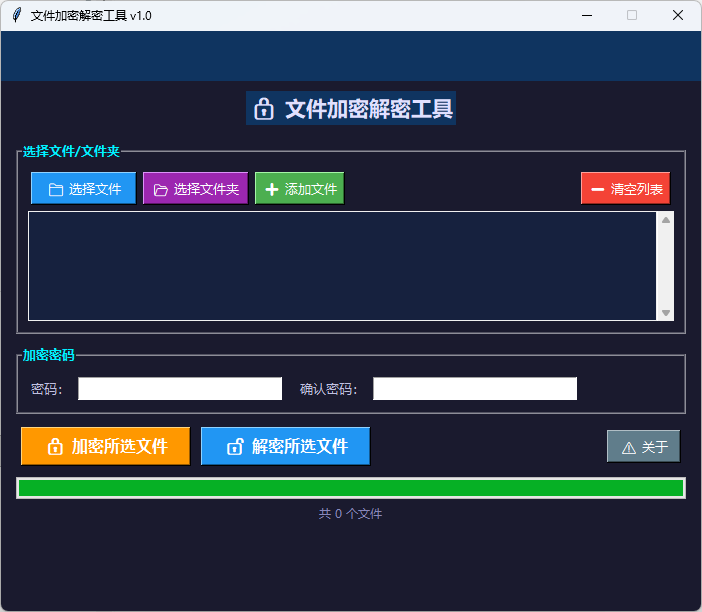The width and height of the screenshot is (702, 612).
Task: Minimize the 文件加密解密工具 window
Action: pyautogui.click(x=587, y=15)
